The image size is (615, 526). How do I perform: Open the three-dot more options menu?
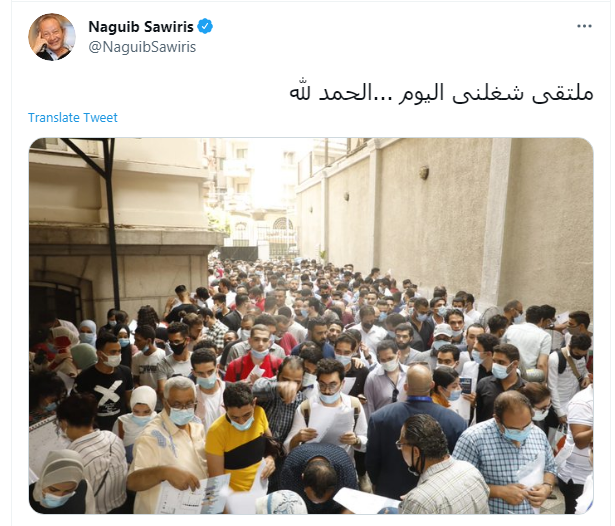584,26
